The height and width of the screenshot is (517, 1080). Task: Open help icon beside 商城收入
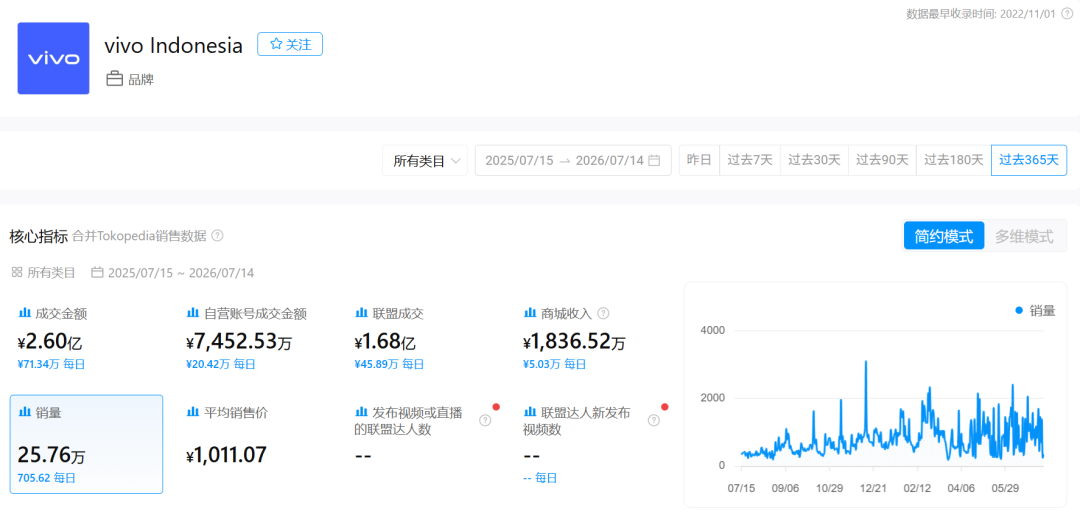coord(603,314)
